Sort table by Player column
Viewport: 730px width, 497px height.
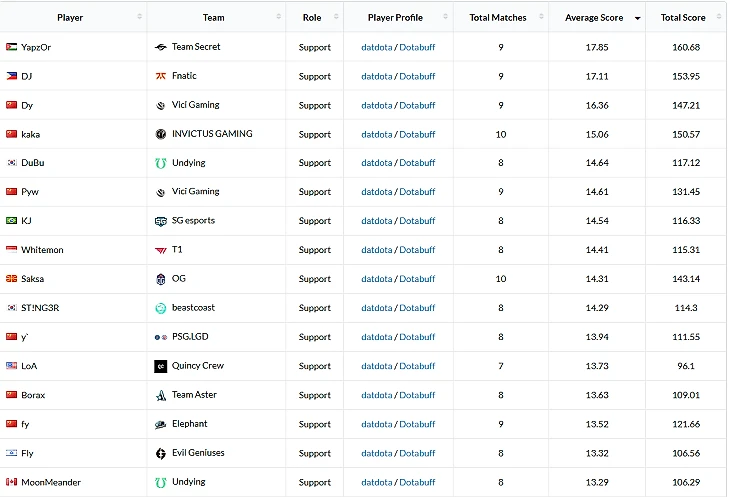point(70,17)
